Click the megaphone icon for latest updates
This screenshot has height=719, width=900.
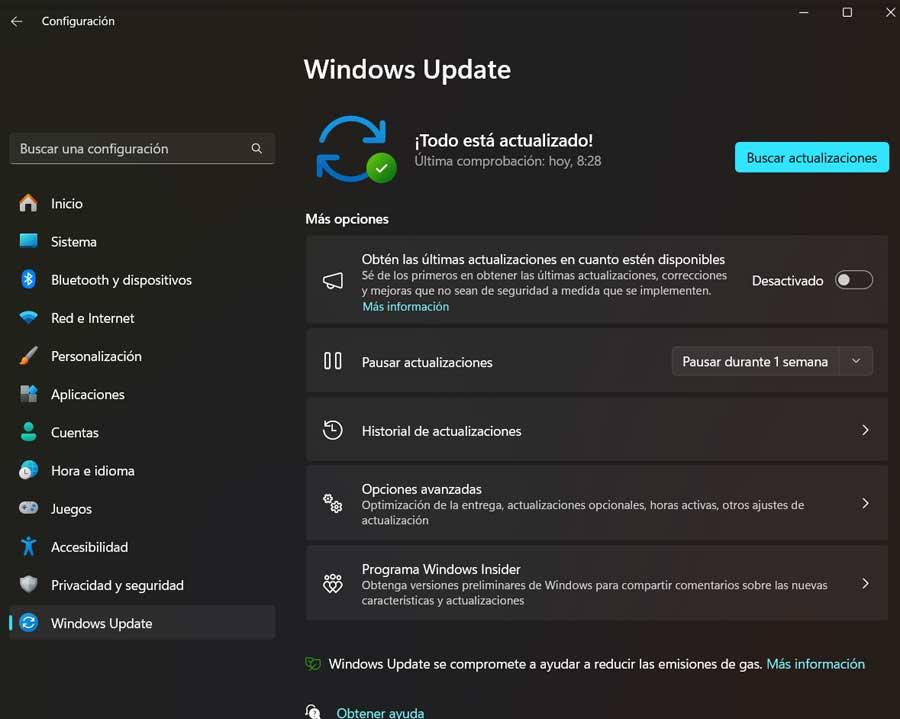click(333, 281)
